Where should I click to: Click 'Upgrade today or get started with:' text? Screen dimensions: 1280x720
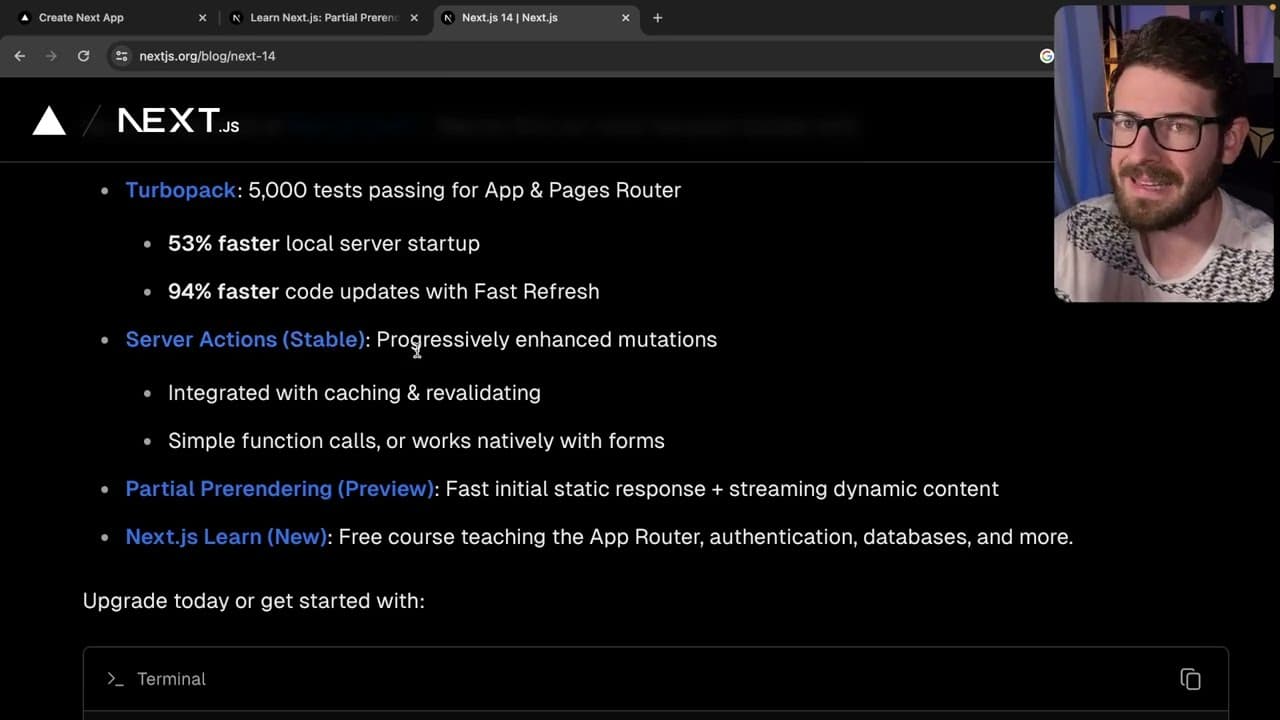tap(254, 600)
